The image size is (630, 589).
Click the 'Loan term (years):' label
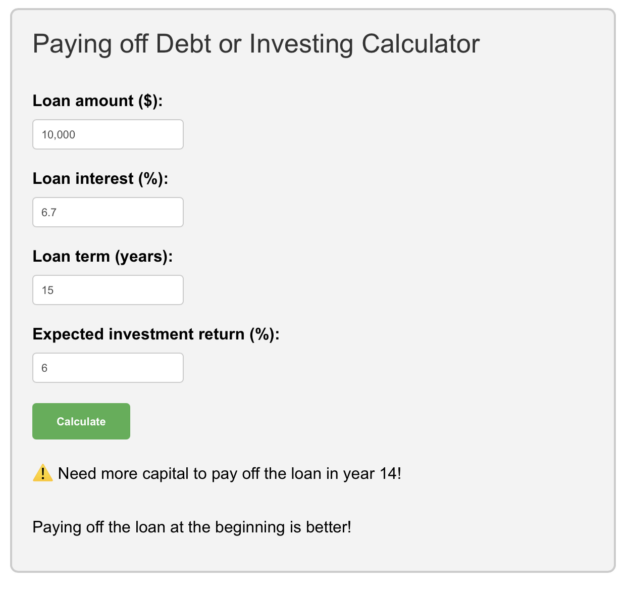103,256
